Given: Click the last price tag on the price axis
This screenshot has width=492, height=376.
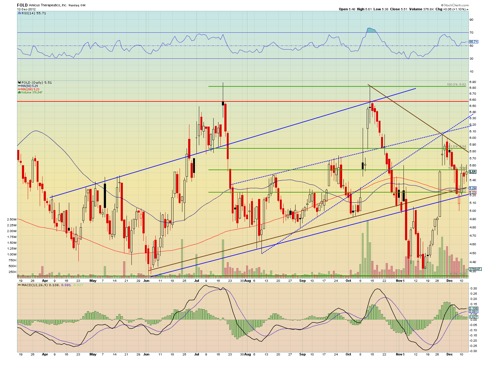Looking at the screenshot, I should [473, 172].
